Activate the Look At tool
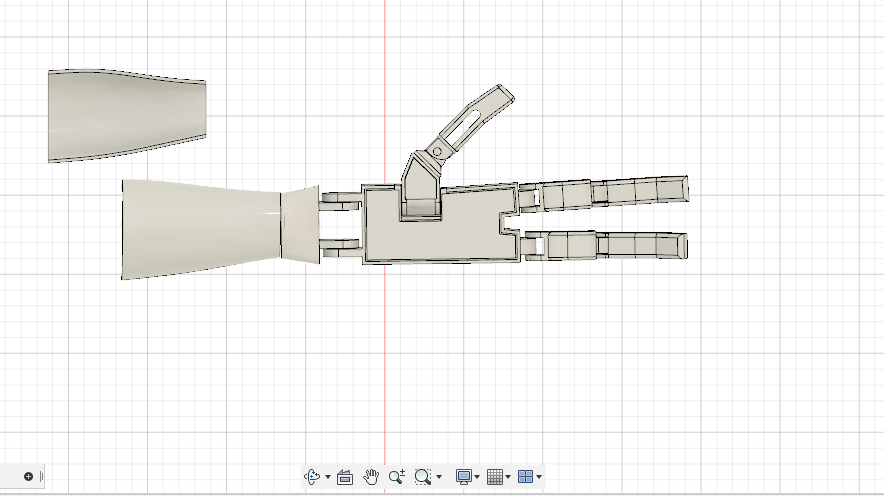Image resolution: width=884 pixels, height=496 pixels. (x=345, y=477)
